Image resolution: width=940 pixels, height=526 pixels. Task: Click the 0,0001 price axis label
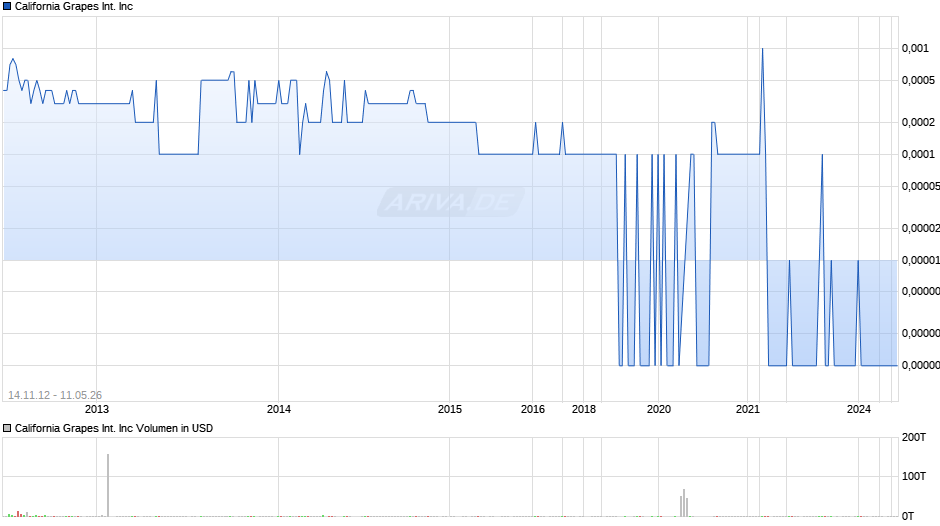point(918,154)
